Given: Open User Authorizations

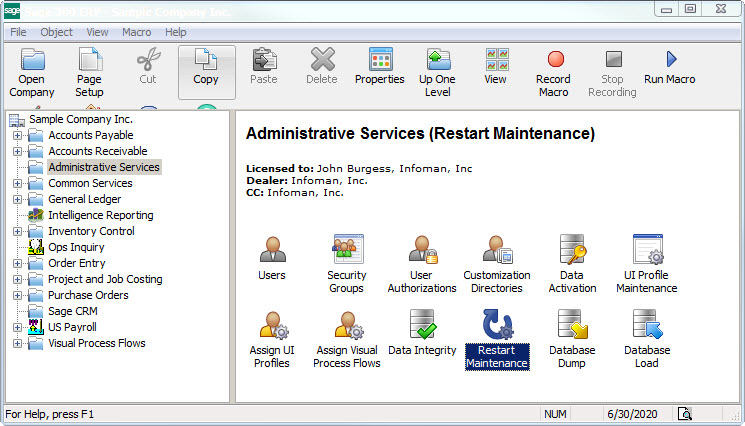Looking at the screenshot, I should [x=422, y=264].
